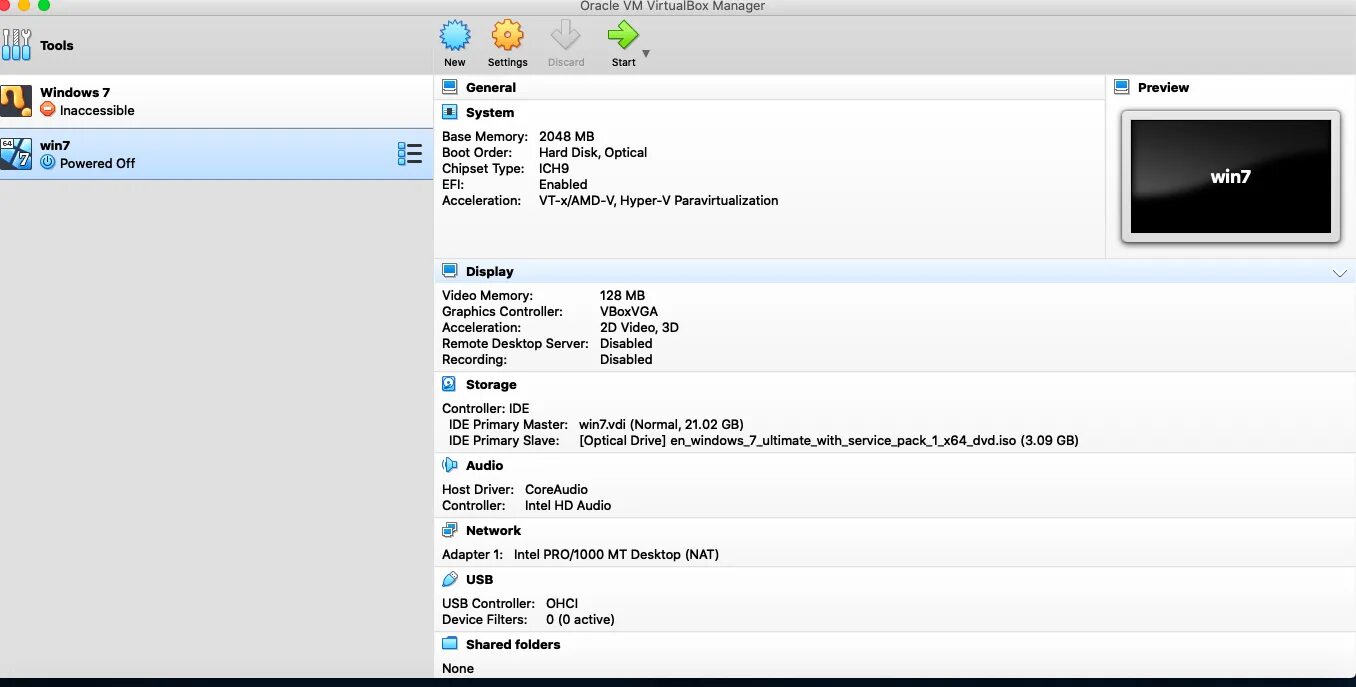
Task: Click the Tools wrench icon
Action: (16, 45)
